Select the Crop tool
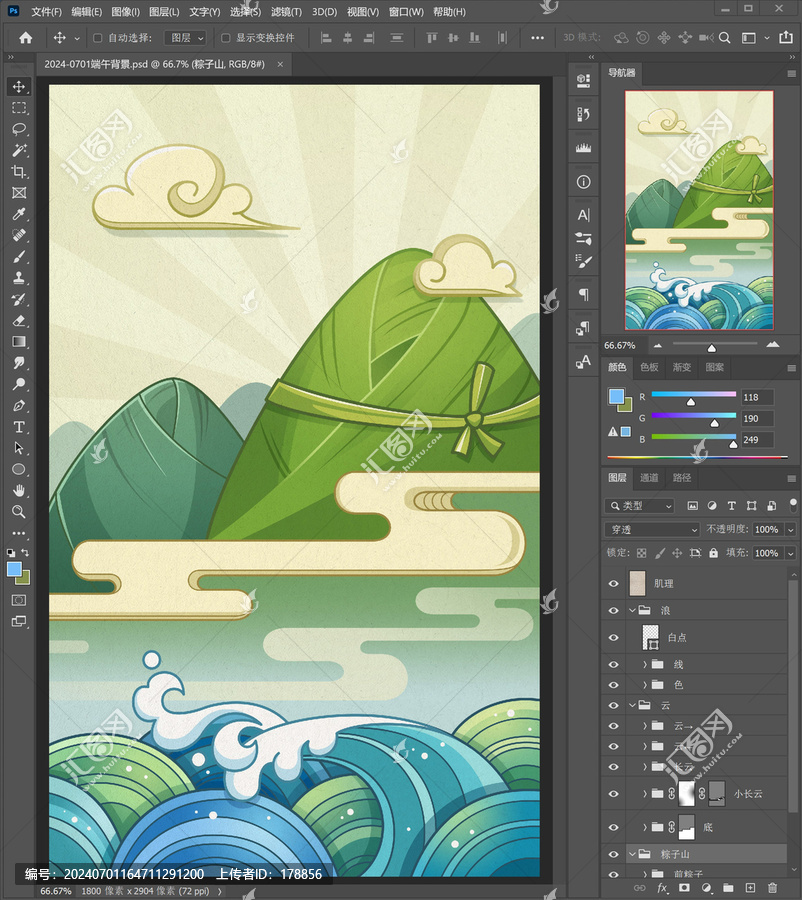Screen dimensions: 802x900 tap(19, 172)
